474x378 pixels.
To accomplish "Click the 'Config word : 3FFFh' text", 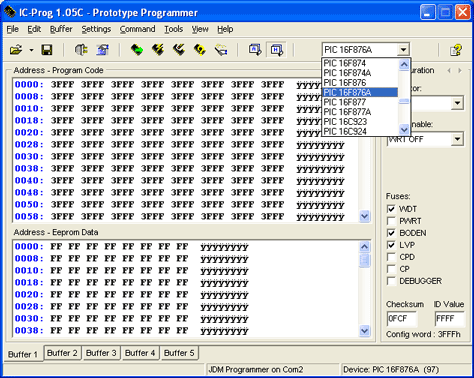I will tap(423, 334).
